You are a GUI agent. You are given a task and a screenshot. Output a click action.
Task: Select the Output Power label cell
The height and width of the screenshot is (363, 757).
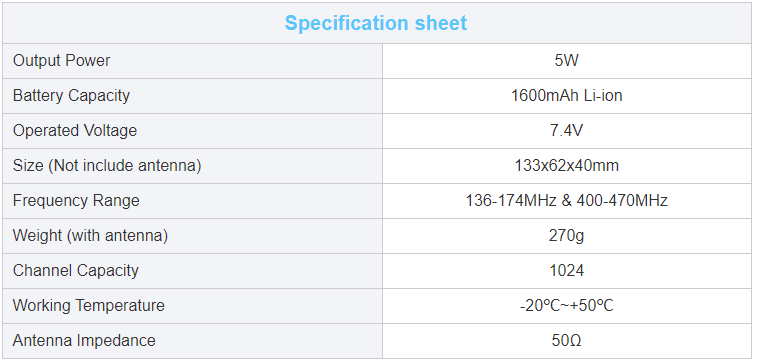point(193,61)
